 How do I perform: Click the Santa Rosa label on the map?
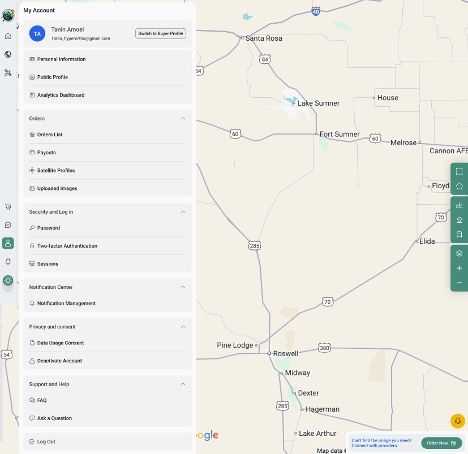click(264, 38)
